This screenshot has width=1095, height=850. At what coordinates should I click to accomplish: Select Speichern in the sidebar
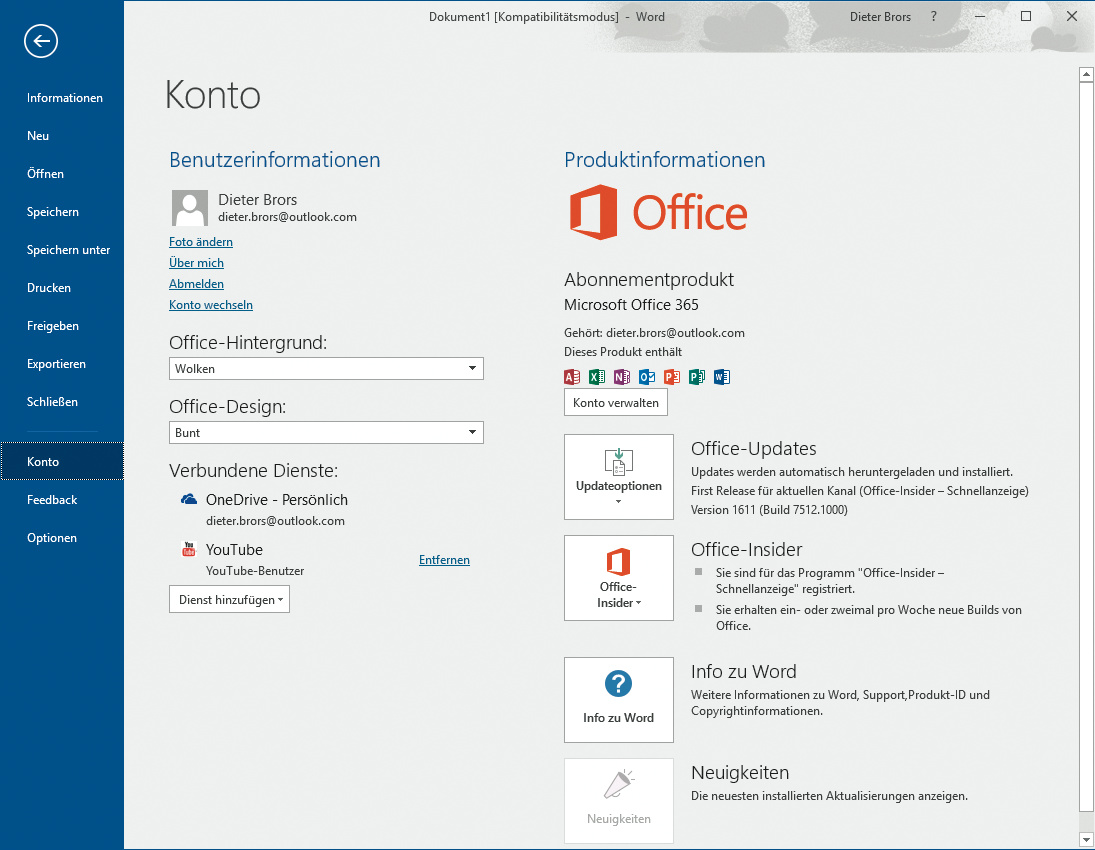(62, 212)
